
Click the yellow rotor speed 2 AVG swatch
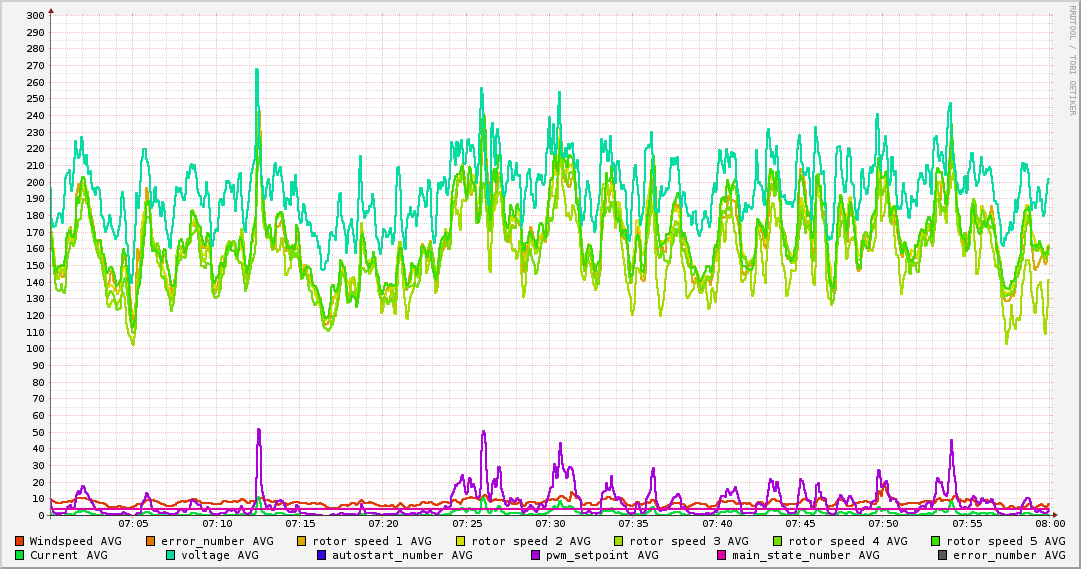(x=460, y=541)
